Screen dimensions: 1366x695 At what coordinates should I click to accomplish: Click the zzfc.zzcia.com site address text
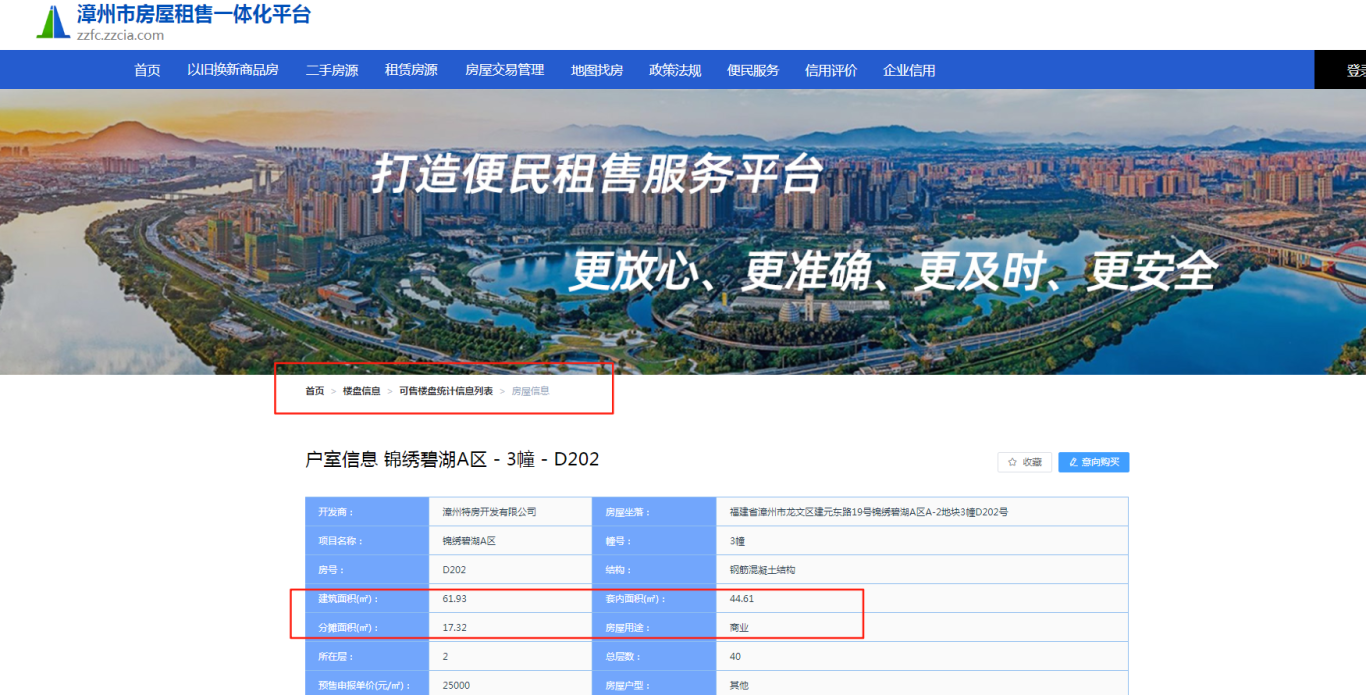coord(120,35)
